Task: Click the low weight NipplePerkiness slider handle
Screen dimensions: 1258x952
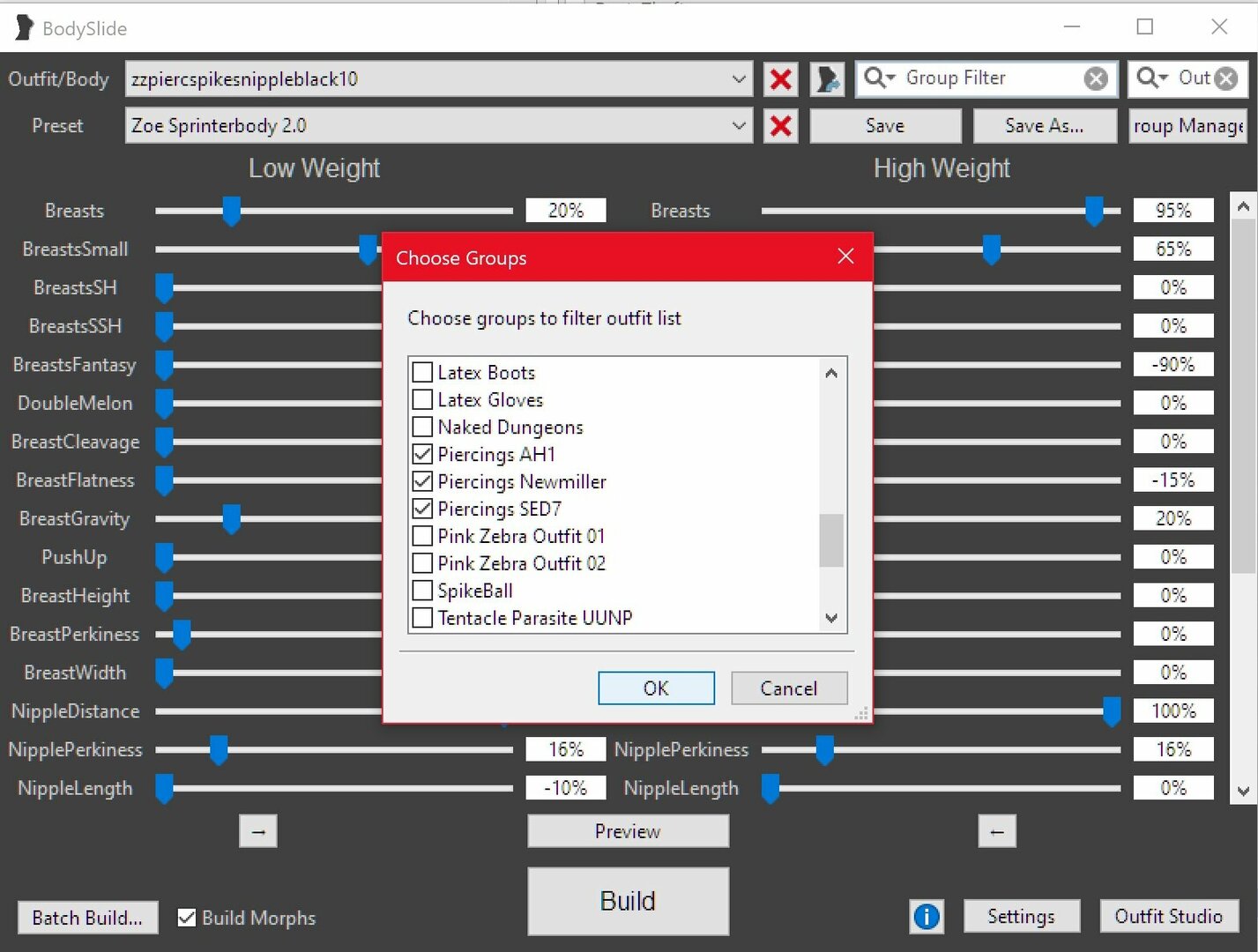Action: (x=219, y=750)
